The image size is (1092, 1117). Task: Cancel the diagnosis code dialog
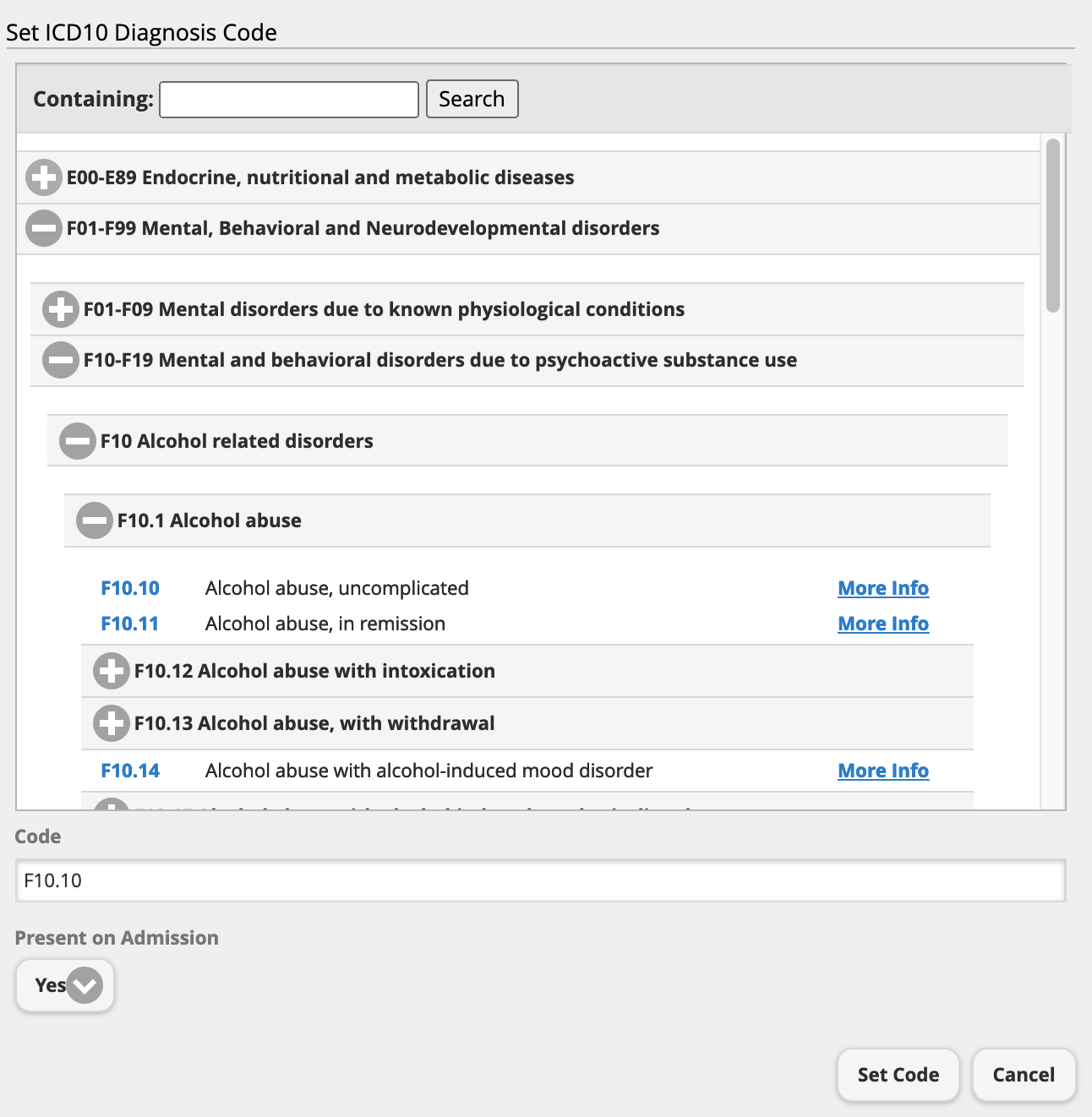coord(1024,1075)
